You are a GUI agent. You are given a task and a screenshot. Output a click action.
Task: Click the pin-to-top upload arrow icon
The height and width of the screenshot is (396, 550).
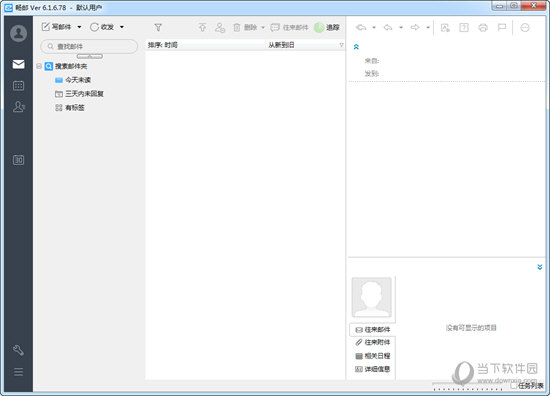202,27
